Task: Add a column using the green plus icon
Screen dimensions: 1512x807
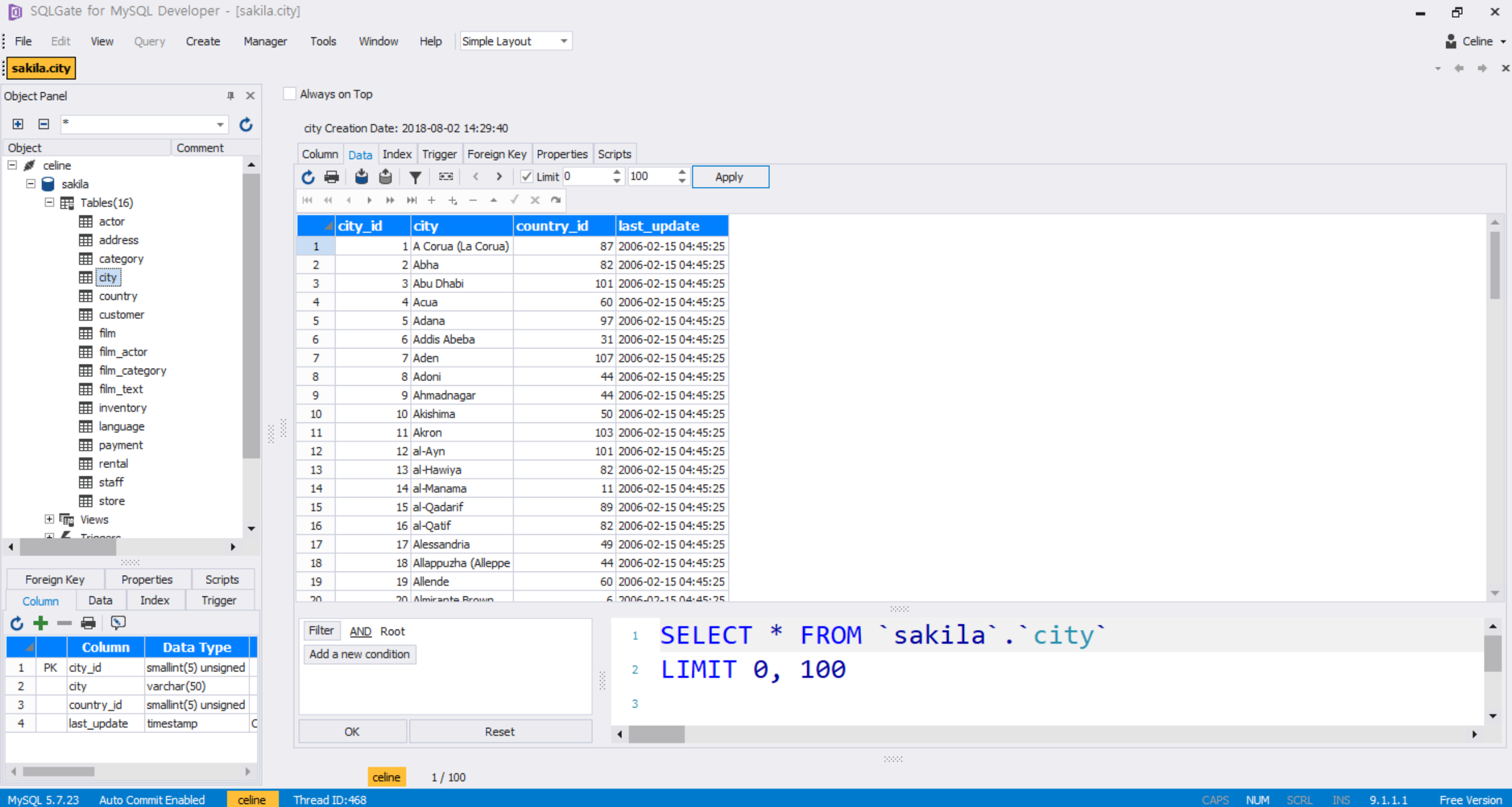Action: coord(40,622)
